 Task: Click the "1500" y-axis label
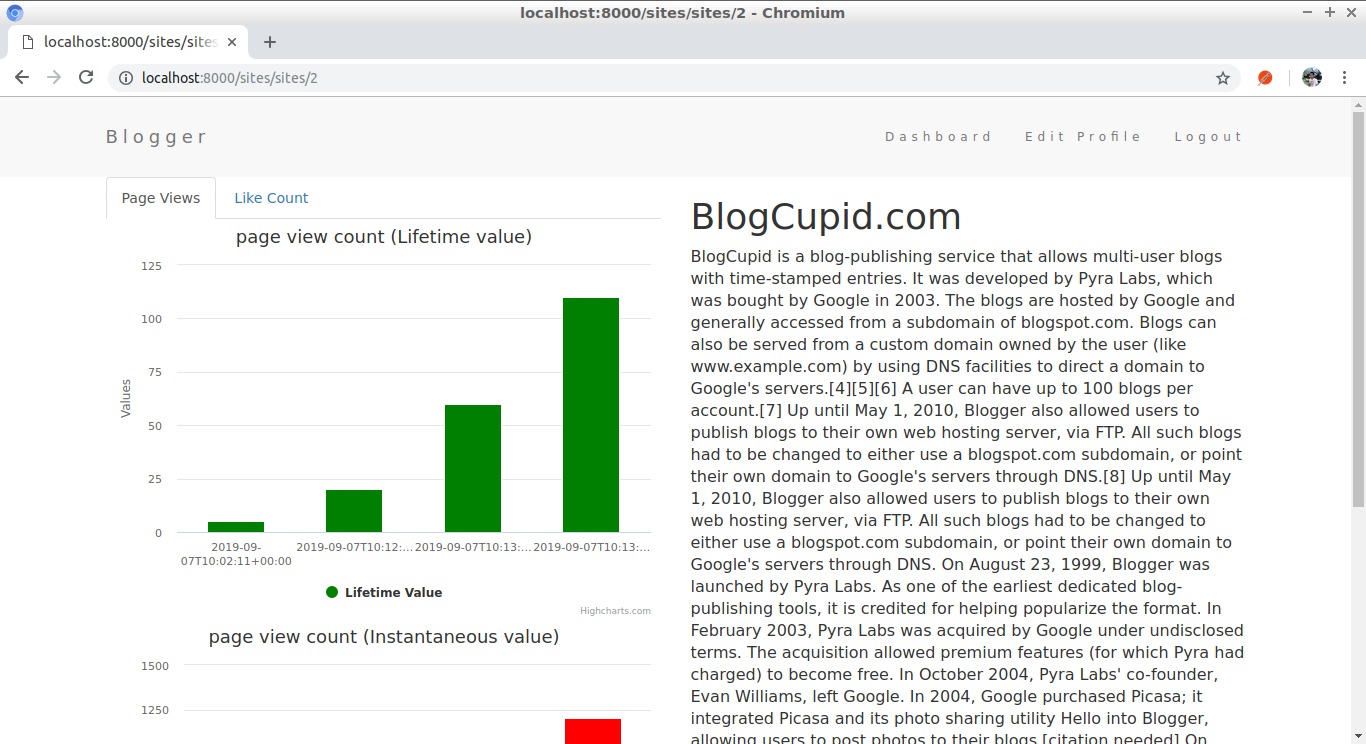coord(155,666)
